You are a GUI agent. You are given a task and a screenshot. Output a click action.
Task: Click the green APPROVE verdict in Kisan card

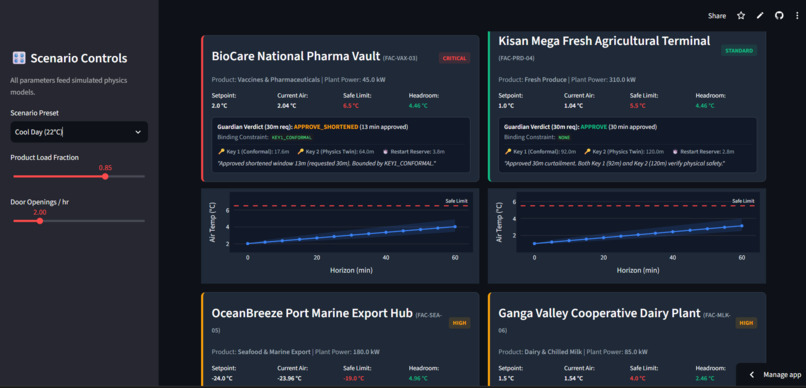(x=595, y=127)
